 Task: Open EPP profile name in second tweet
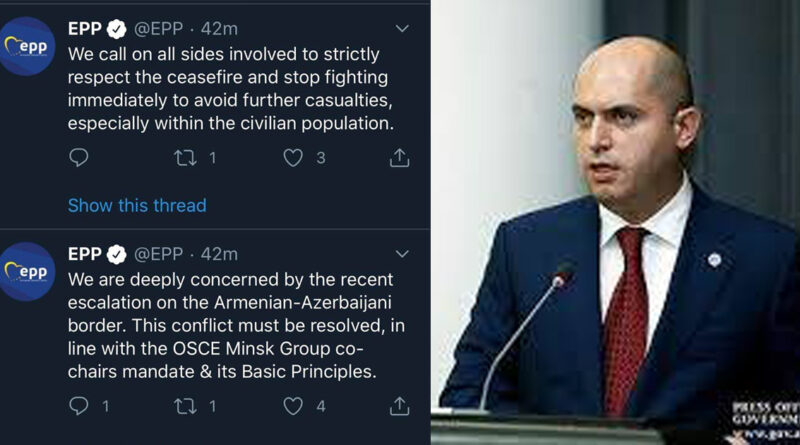point(85,253)
